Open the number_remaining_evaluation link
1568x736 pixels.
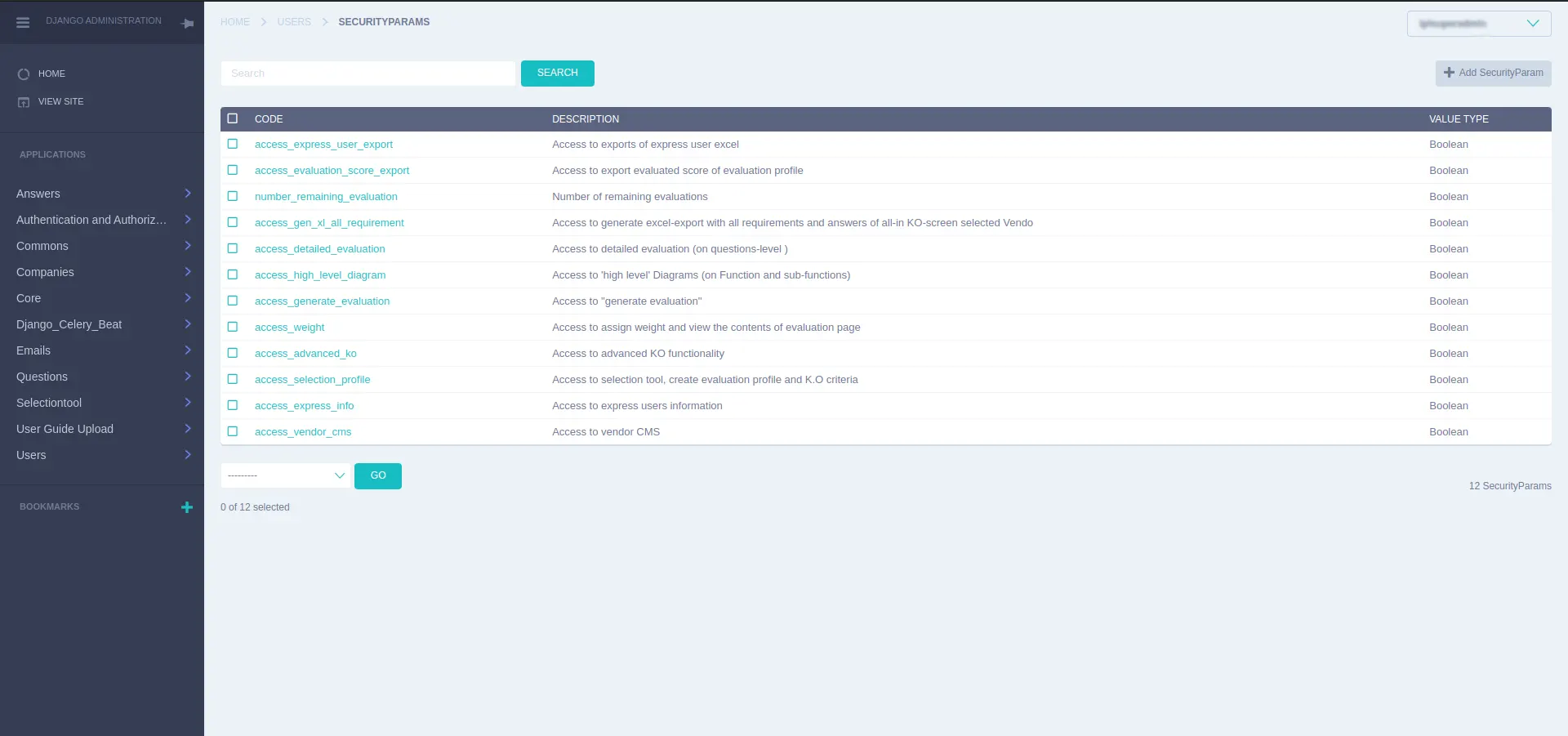pyautogui.click(x=326, y=197)
